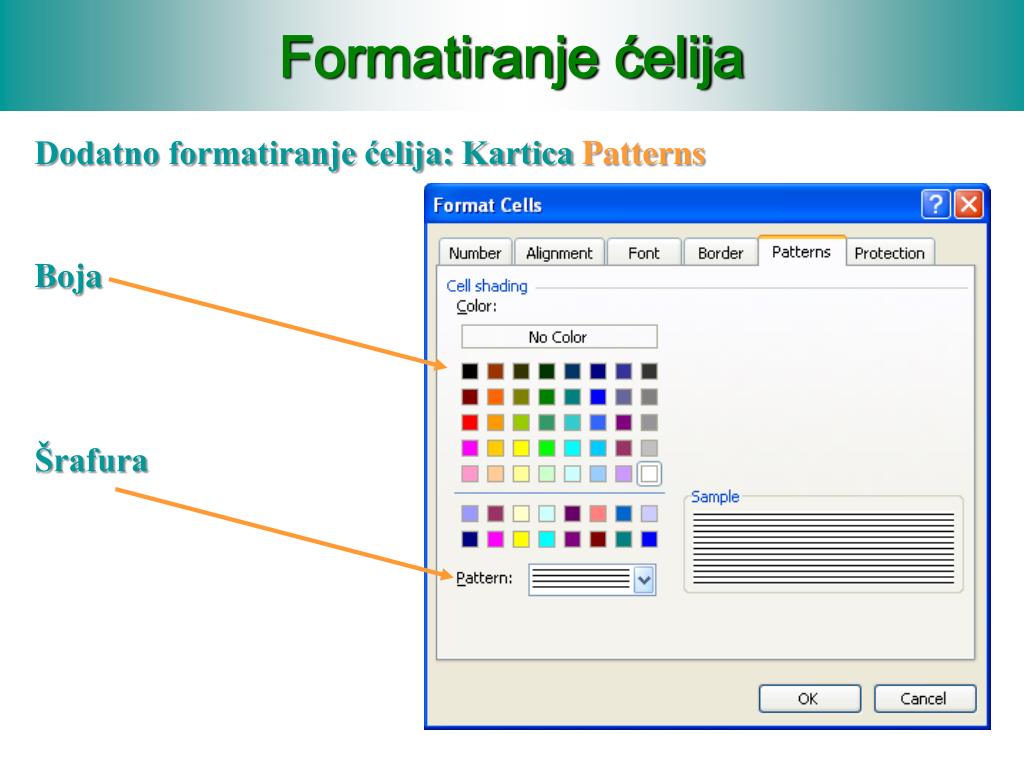Click the Cancel button
The width and height of the screenshot is (1024, 768).
point(924,699)
